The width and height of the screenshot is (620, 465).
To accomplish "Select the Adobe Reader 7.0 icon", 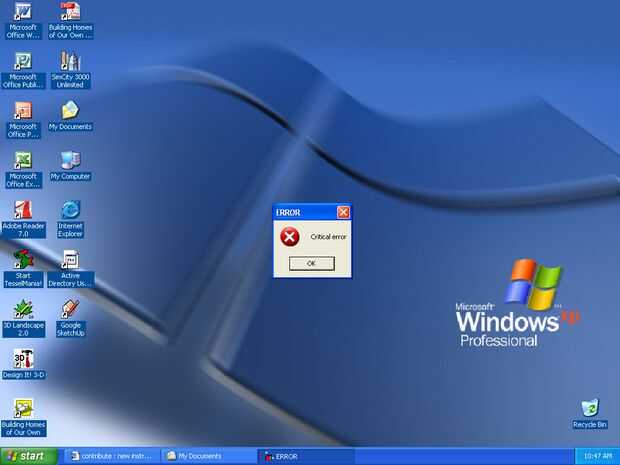I will click(23, 219).
